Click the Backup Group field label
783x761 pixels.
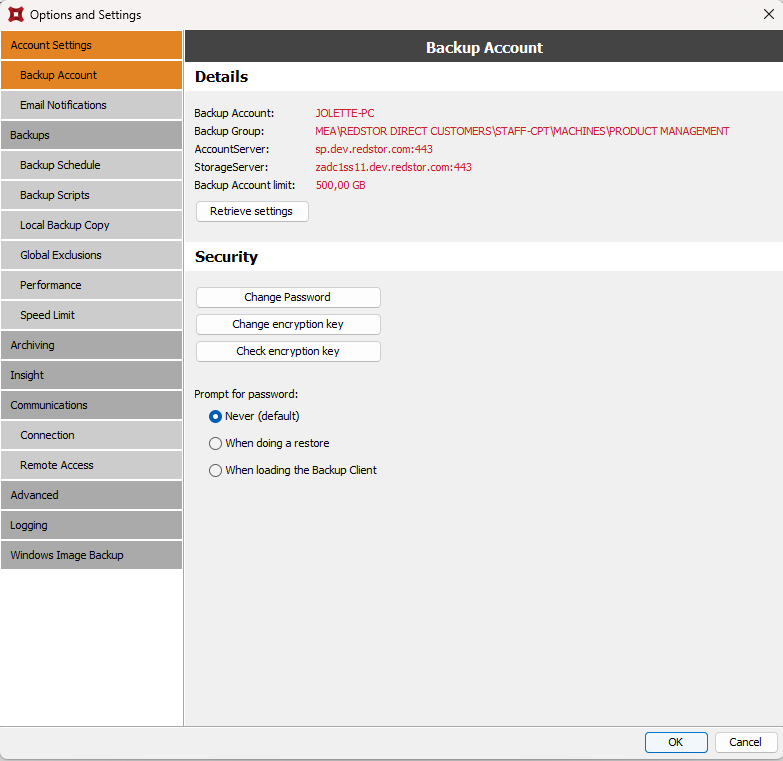[x=229, y=131]
